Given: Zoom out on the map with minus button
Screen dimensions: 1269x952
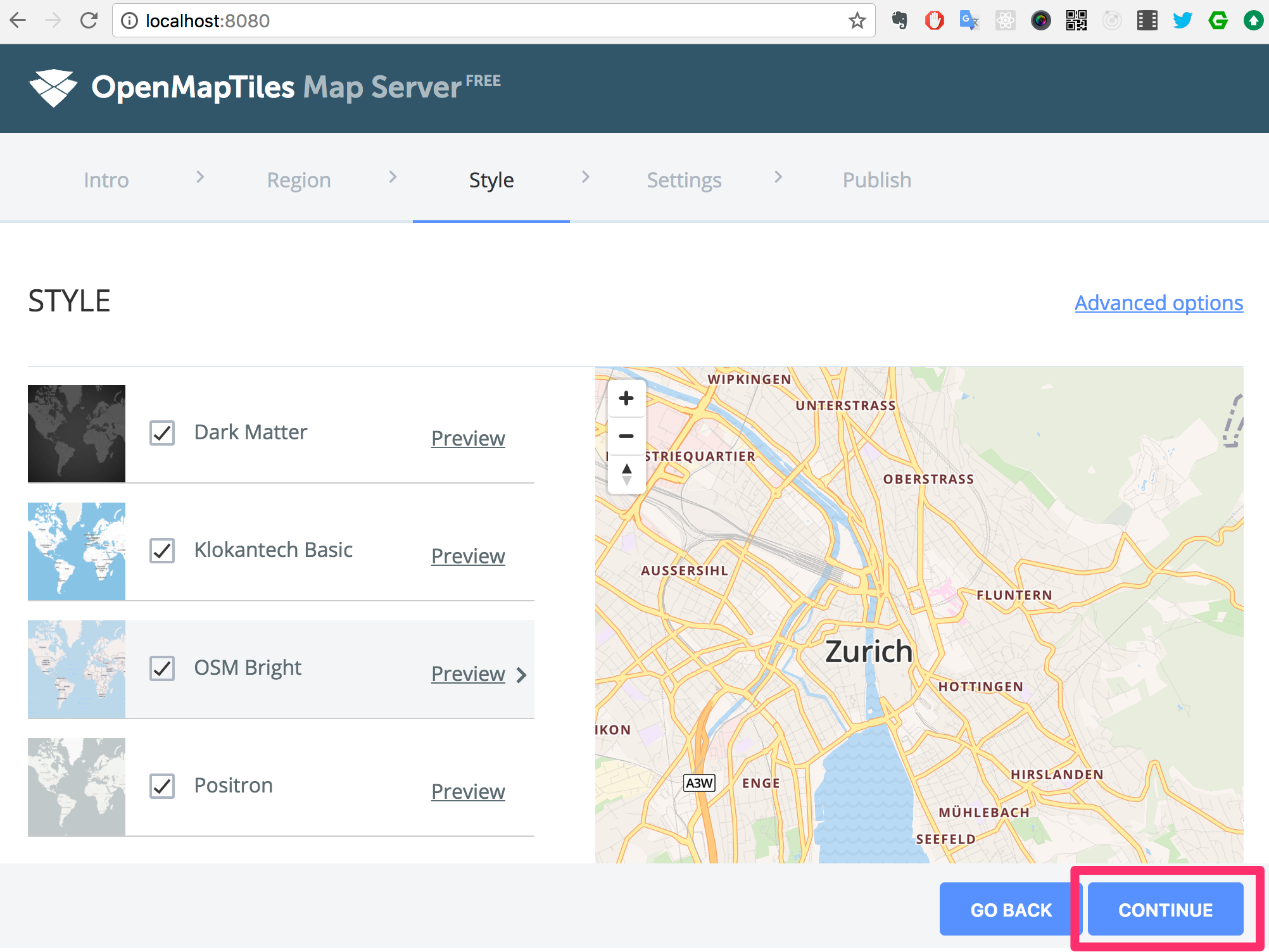Looking at the screenshot, I should click(626, 436).
